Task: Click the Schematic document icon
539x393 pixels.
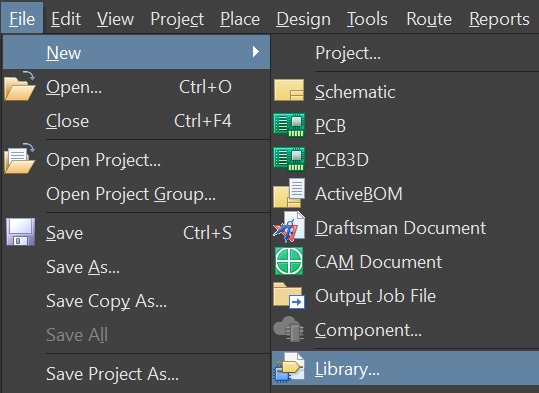Action: click(x=289, y=90)
